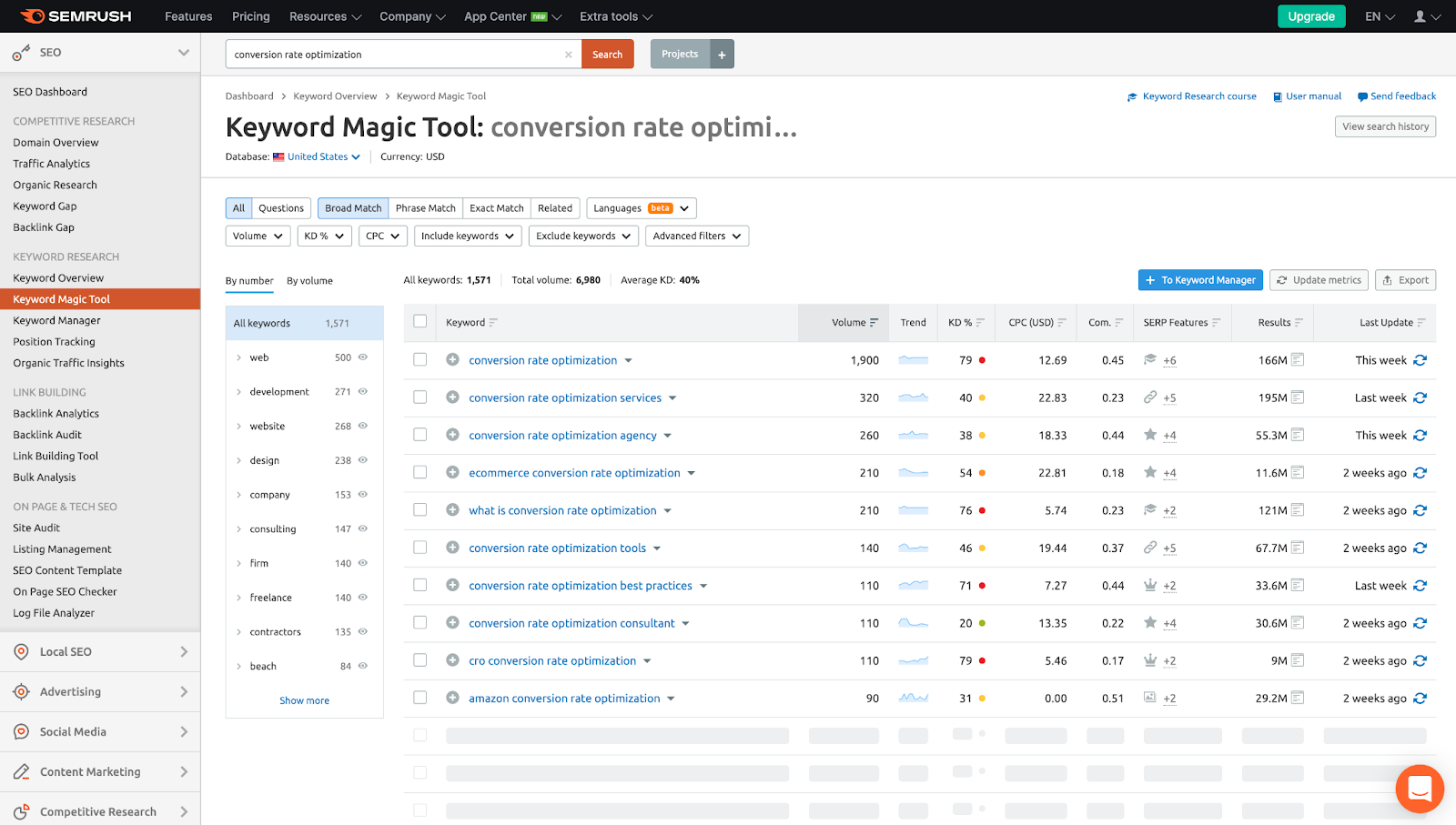
Task: Open the KD % filter dropdown
Action: click(x=325, y=236)
